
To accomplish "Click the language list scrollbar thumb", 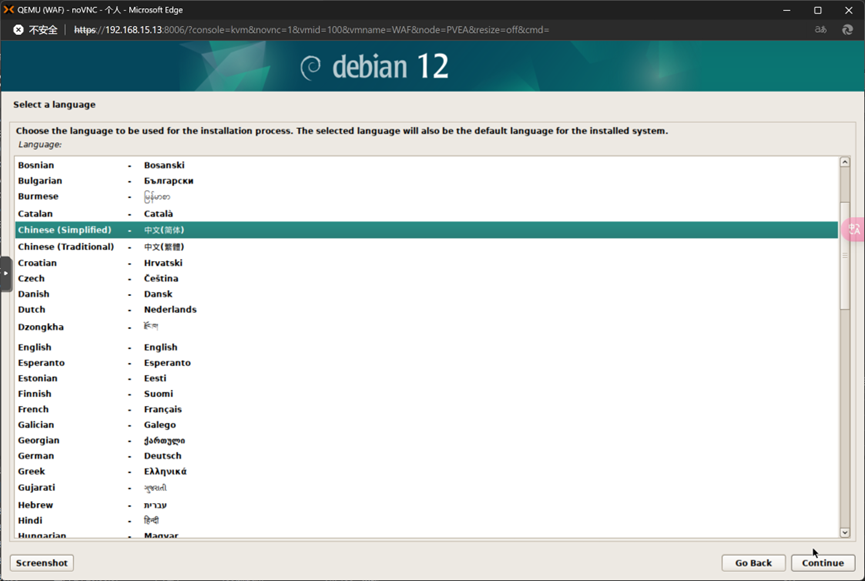I will tap(845, 256).
